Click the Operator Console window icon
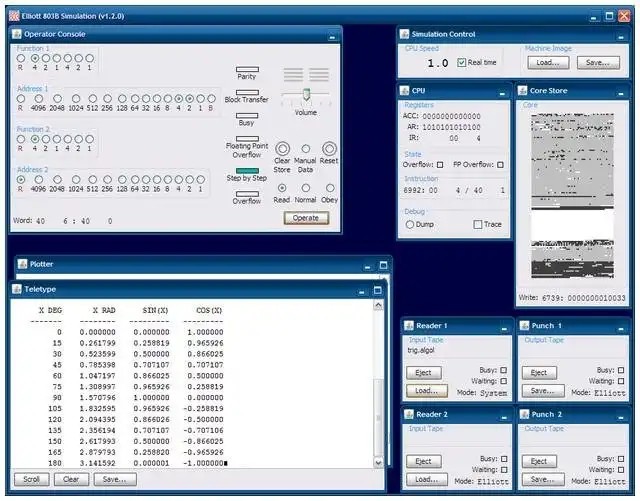The image size is (640, 501). click(x=17, y=34)
